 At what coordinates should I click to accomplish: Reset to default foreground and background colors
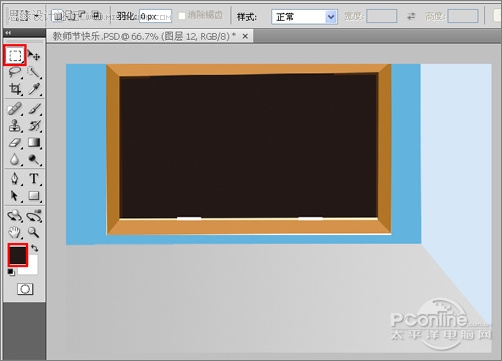[x=11, y=272]
